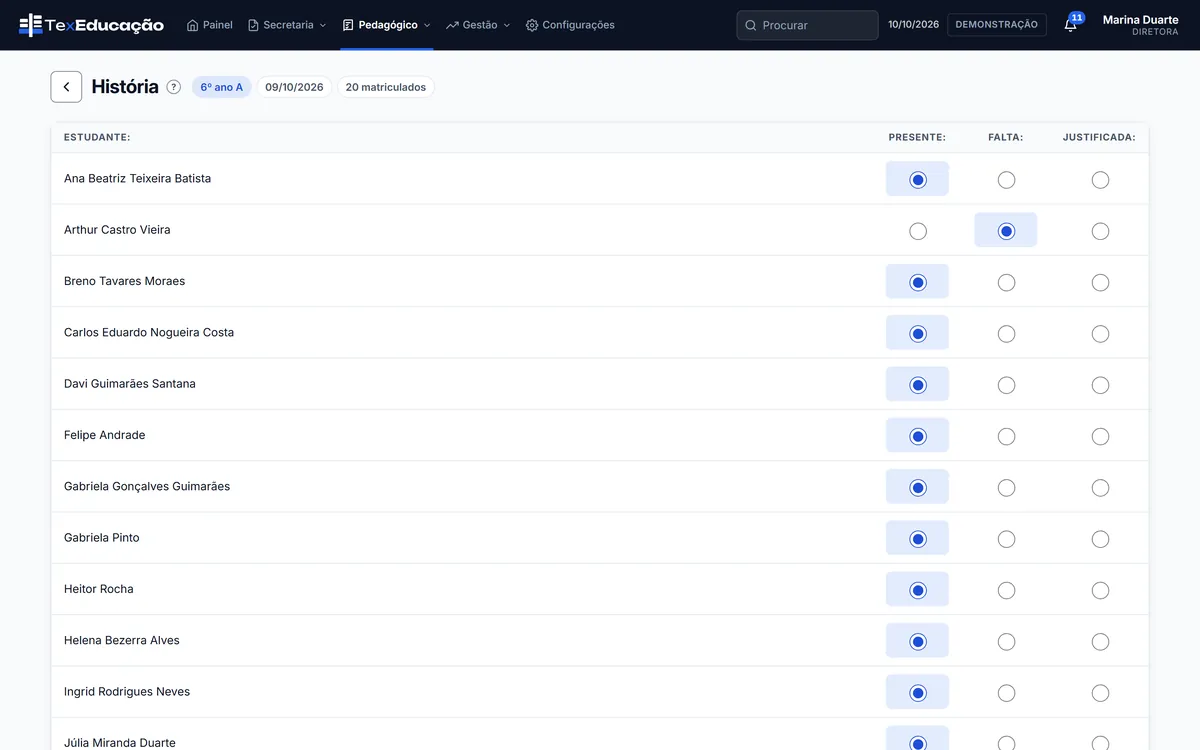Click the 20 matriculados chip
This screenshot has height=750, width=1200.
tap(386, 87)
